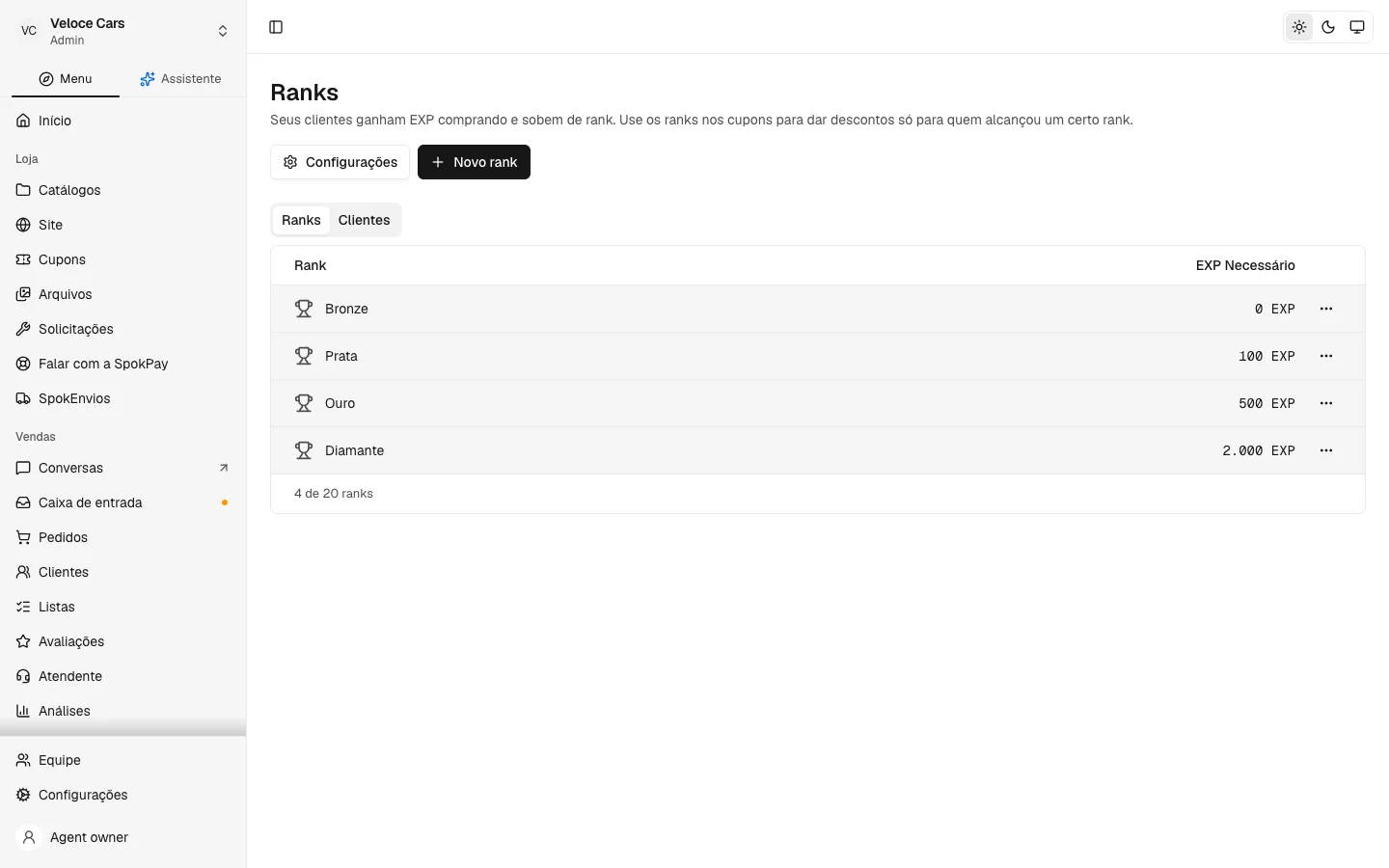This screenshot has height=868, width=1389.
Task: Open Atendente headset icon
Action: 23,676
